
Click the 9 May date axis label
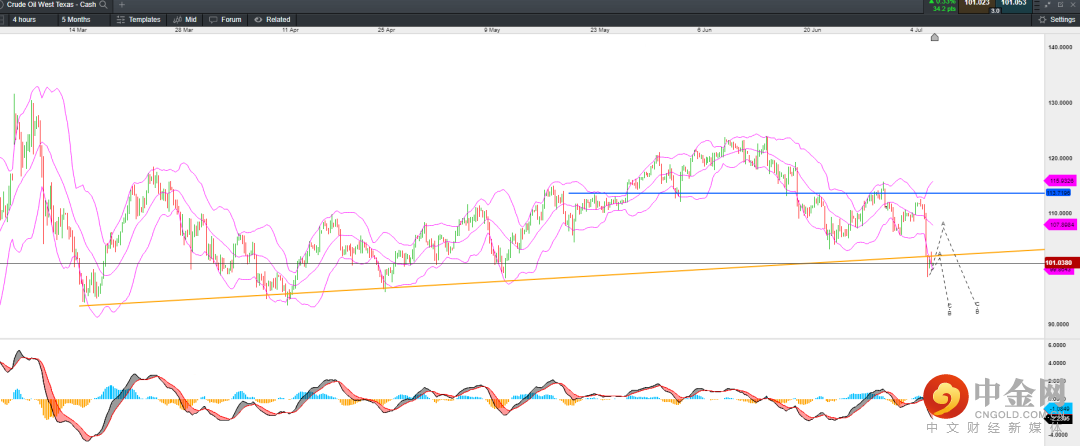pos(491,30)
